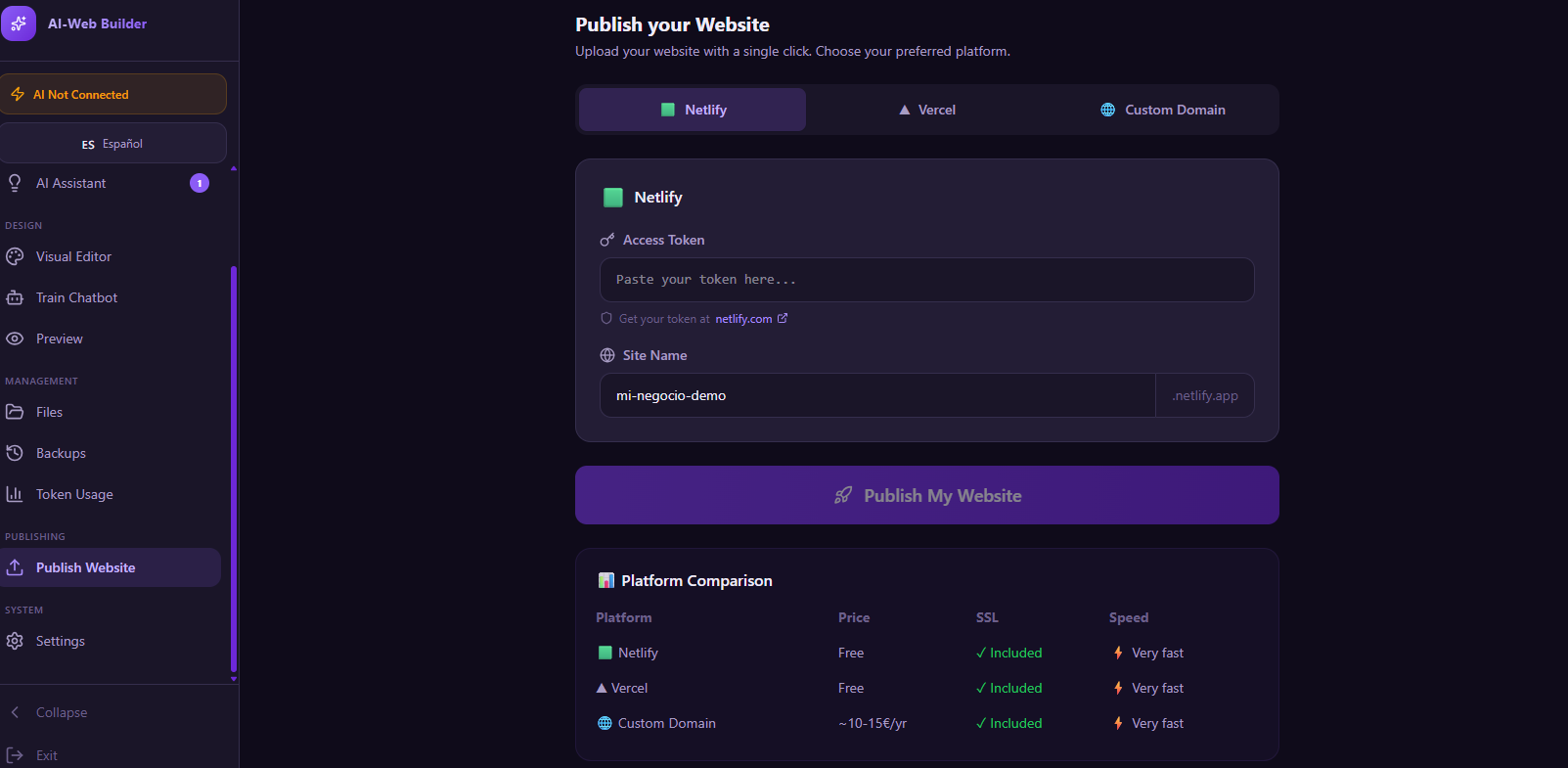This screenshot has width=1568, height=768.
Task: Click the Visual Editor palette icon
Action: click(15, 256)
